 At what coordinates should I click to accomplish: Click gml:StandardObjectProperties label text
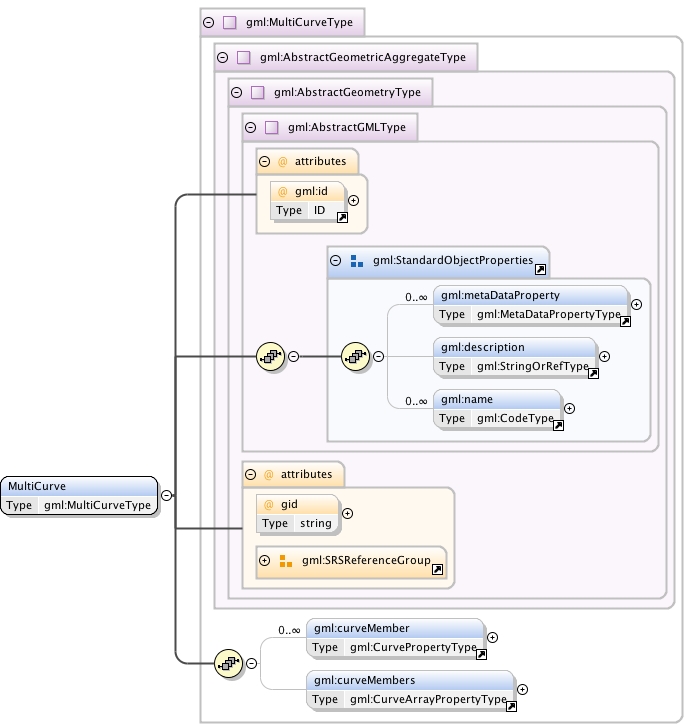coord(453,260)
